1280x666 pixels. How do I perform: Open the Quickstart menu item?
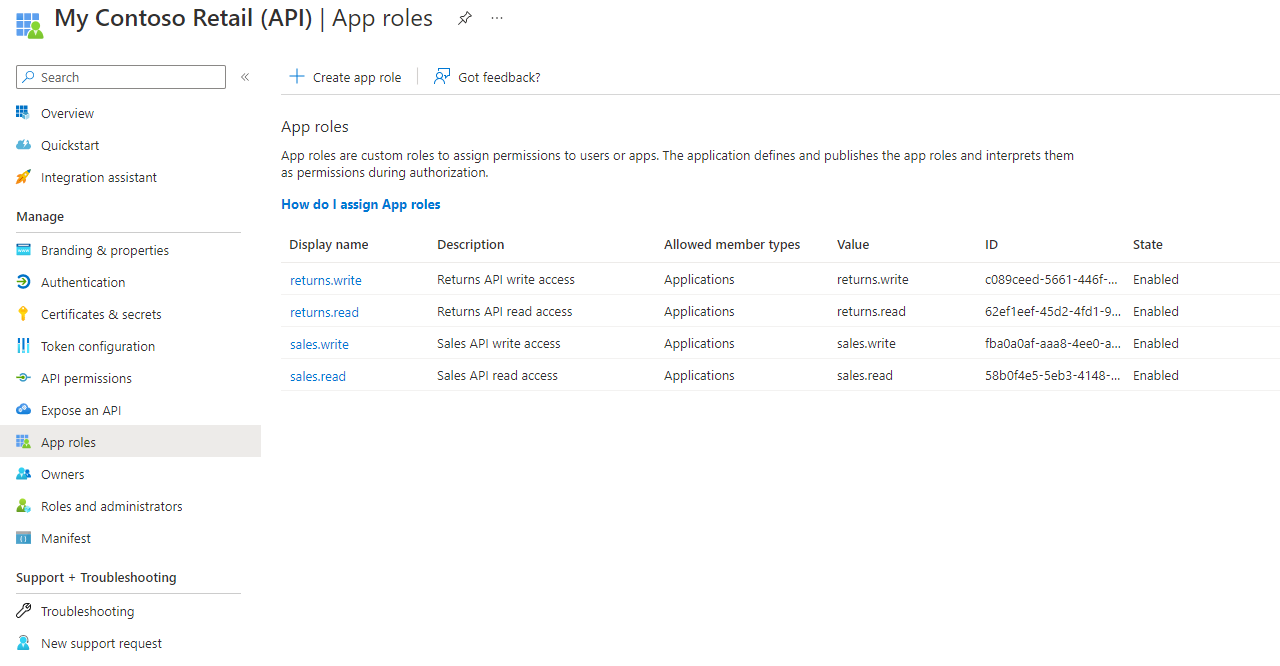[x=70, y=145]
